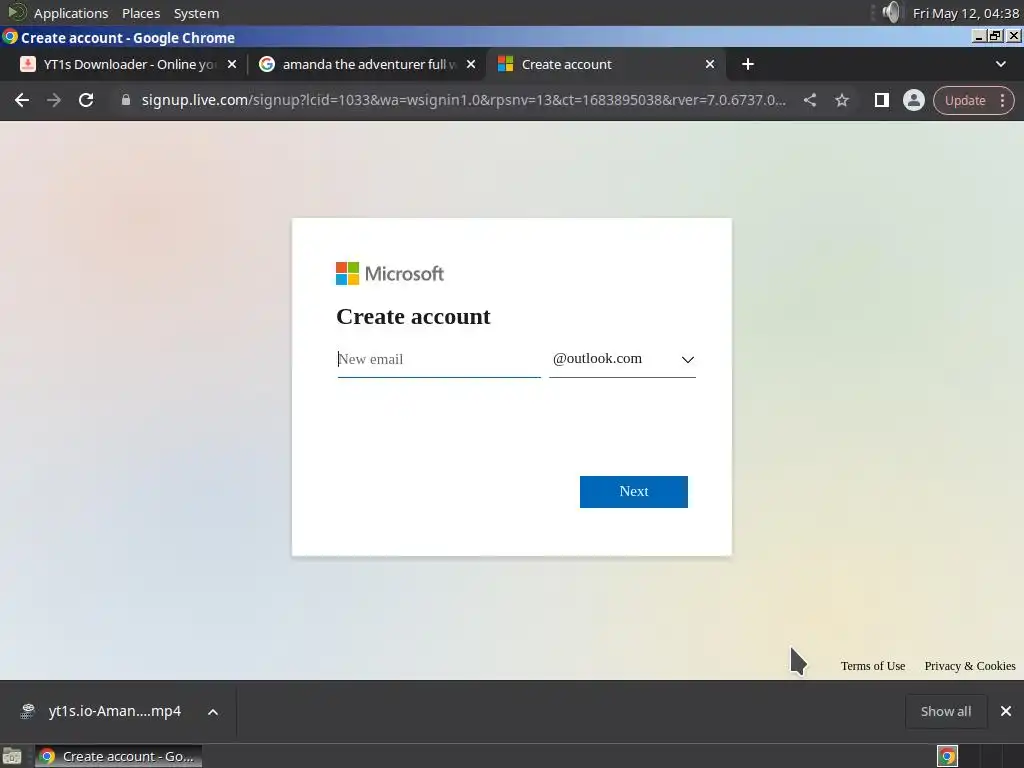This screenshot has width=1024, height=768.
Task: Close the YT1s Downloader tab
Action: pos(232,64)
